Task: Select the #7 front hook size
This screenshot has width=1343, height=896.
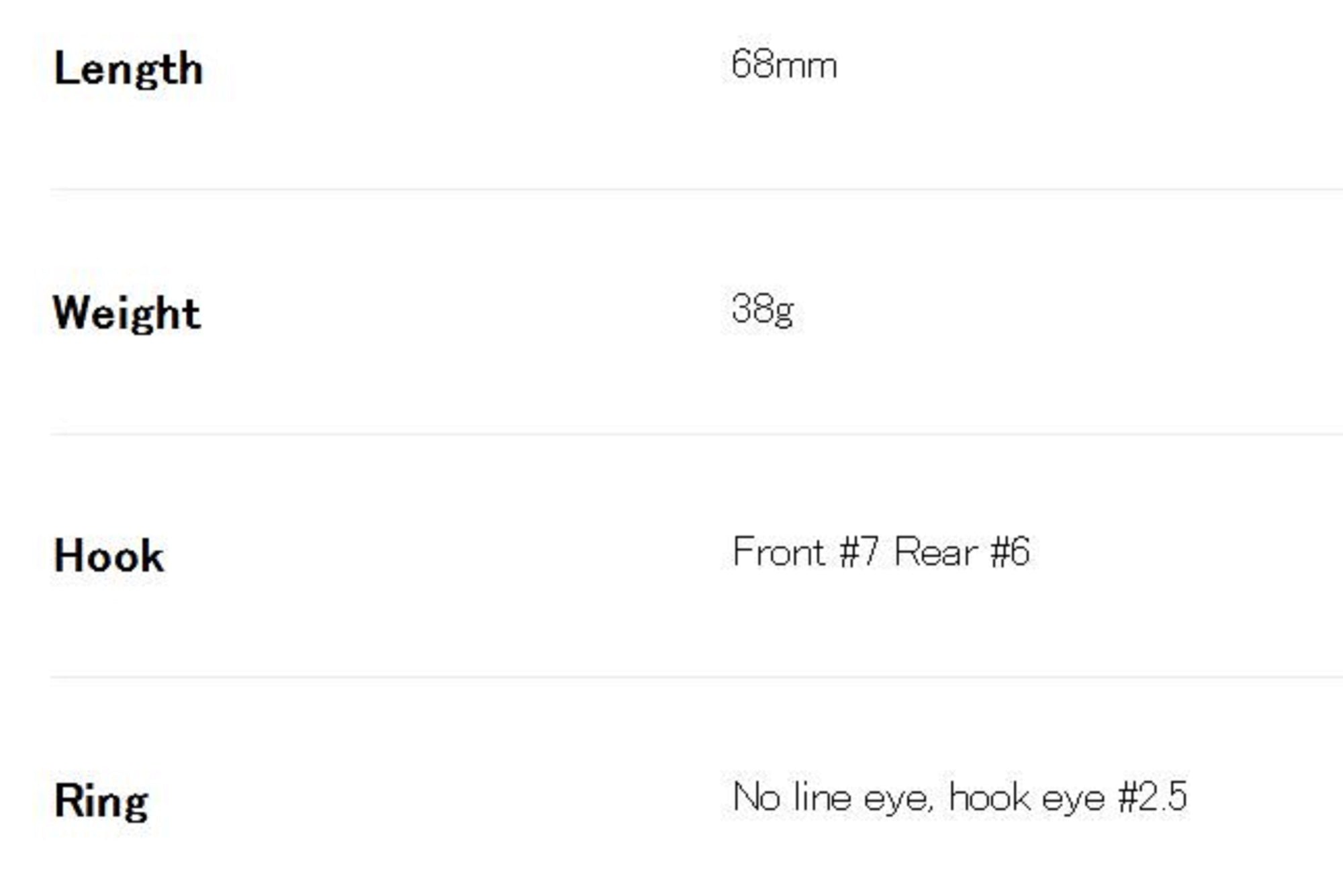Action: (859, 552)
